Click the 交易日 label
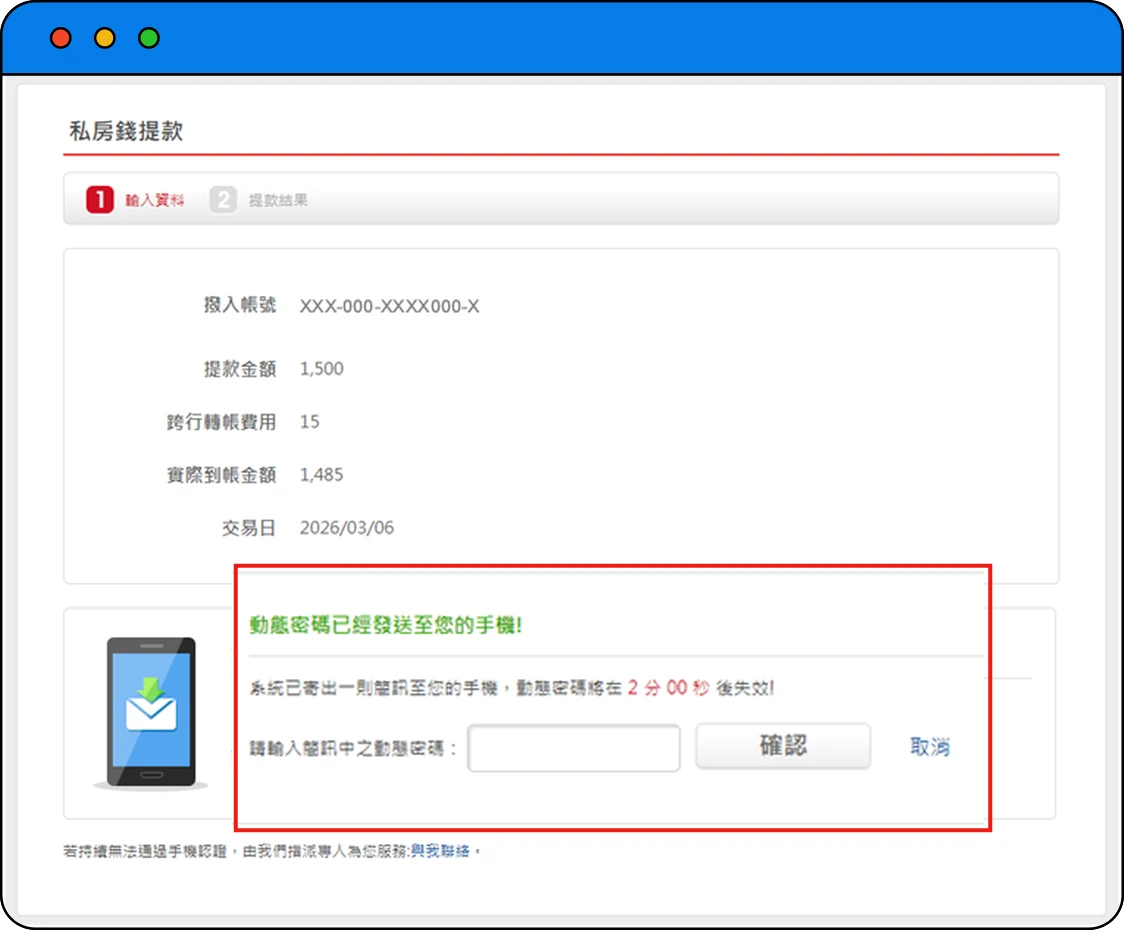Viewport: 1124px width, 930px height. 249,528
